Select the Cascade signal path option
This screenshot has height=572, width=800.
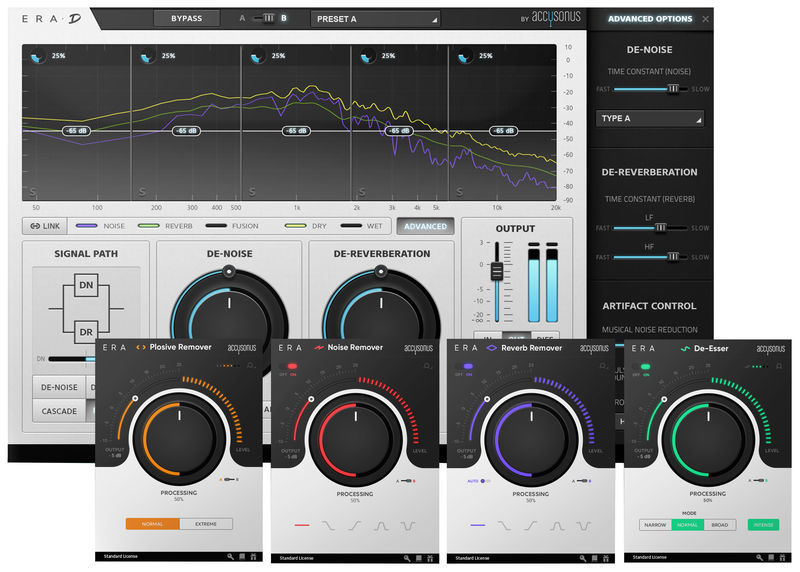(59, 411)
